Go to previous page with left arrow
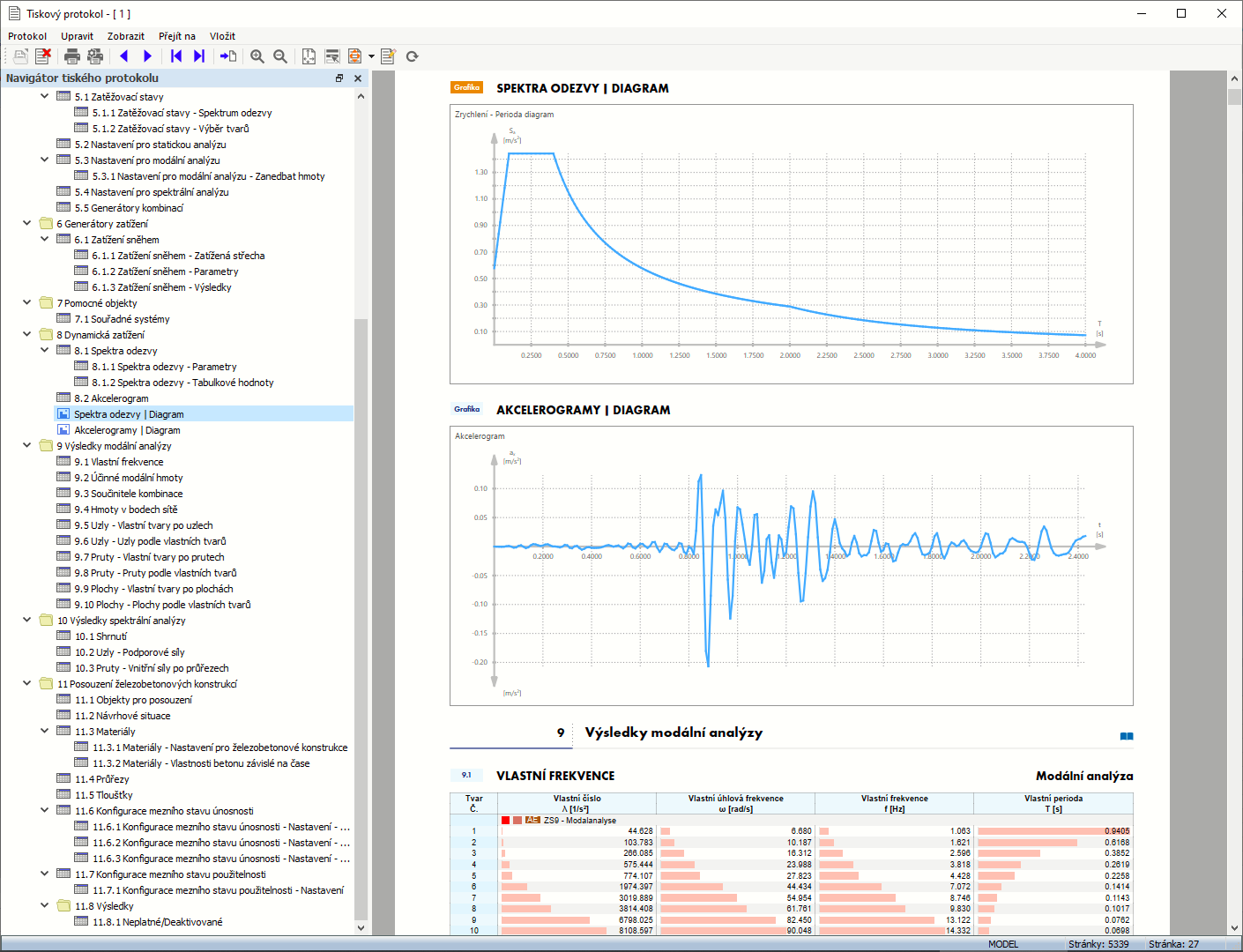The width and height of the screenshot is (1243, 952). 124,56
